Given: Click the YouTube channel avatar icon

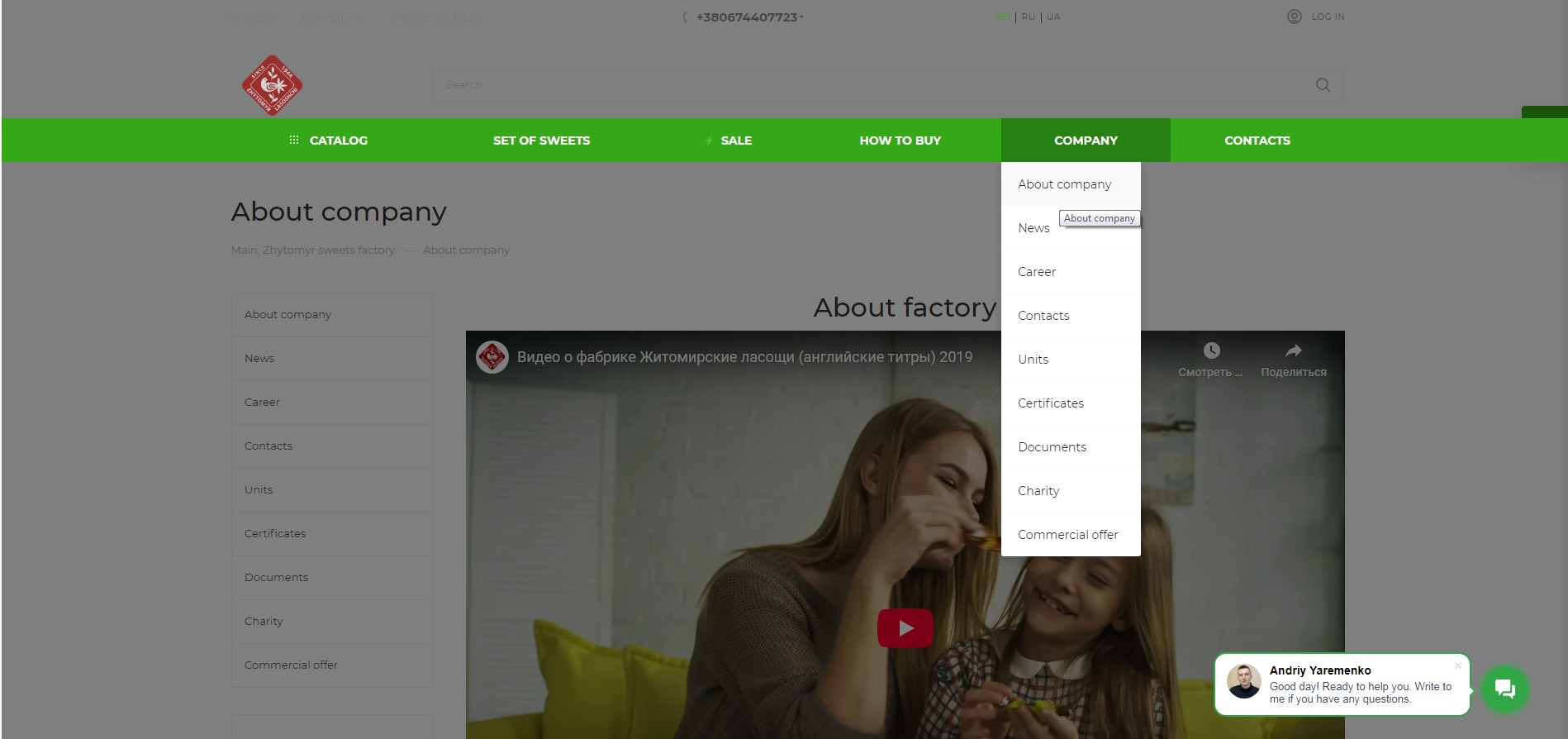Looking at the screenshot, I should tap(492, 357).
